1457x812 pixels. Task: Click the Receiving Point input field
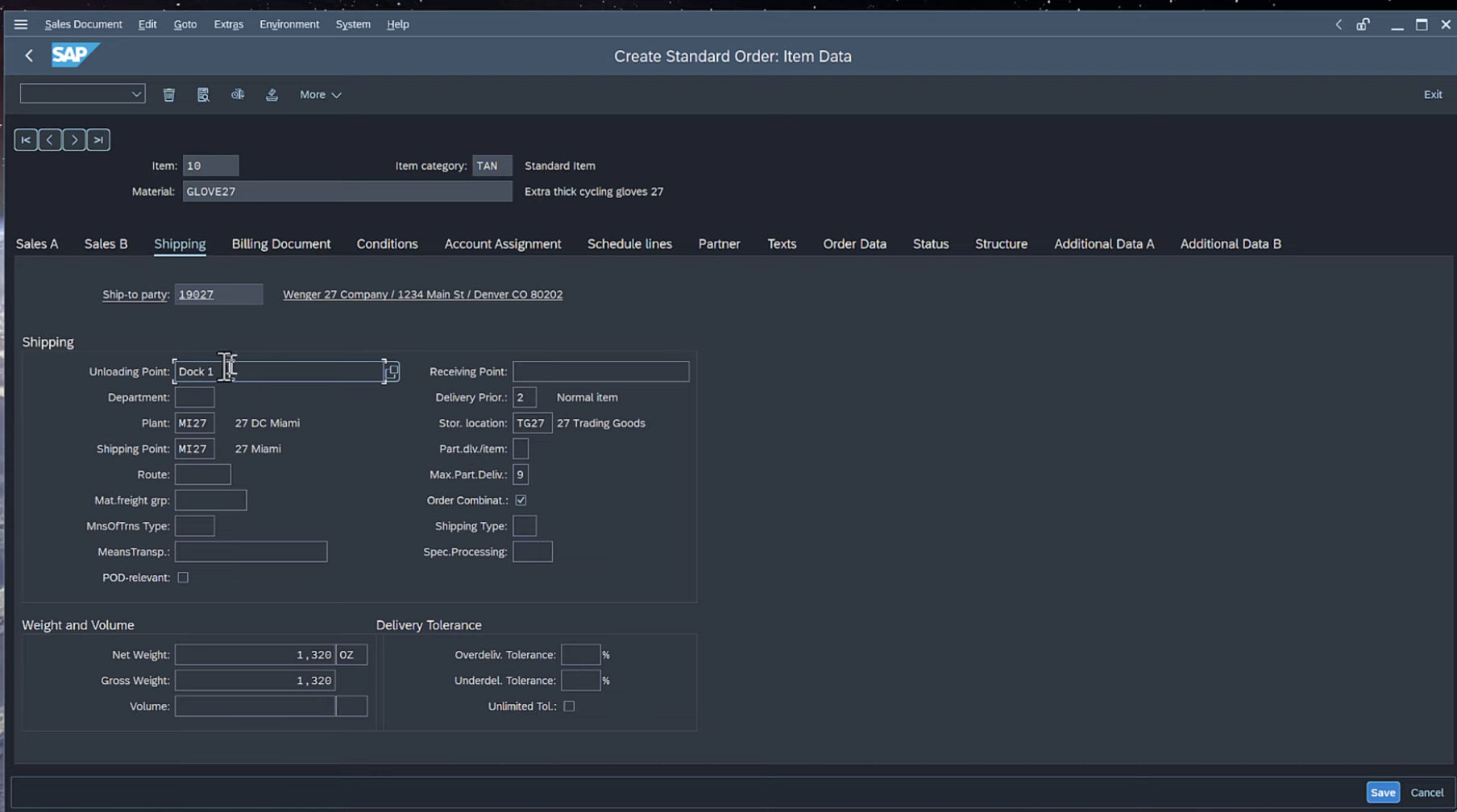pyautogui.click(x=600, y=371)
